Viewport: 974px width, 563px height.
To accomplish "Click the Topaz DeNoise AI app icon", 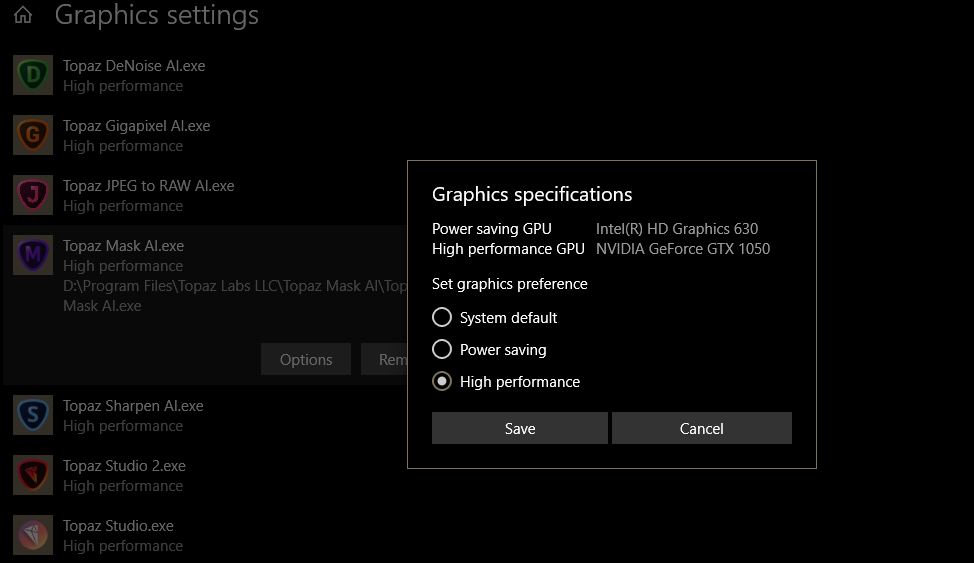I will [x=33, y=75].
